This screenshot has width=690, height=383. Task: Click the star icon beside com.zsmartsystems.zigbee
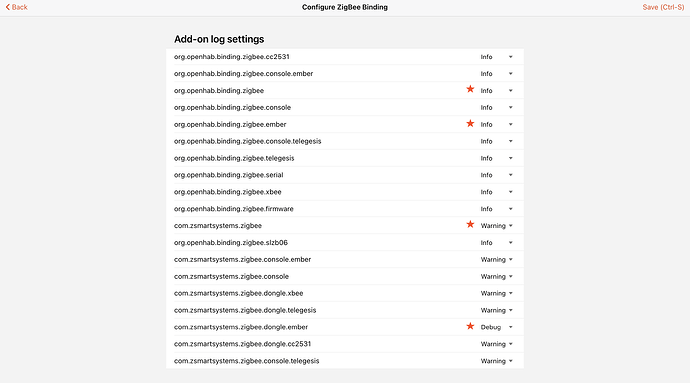click(x=470, y=225)
